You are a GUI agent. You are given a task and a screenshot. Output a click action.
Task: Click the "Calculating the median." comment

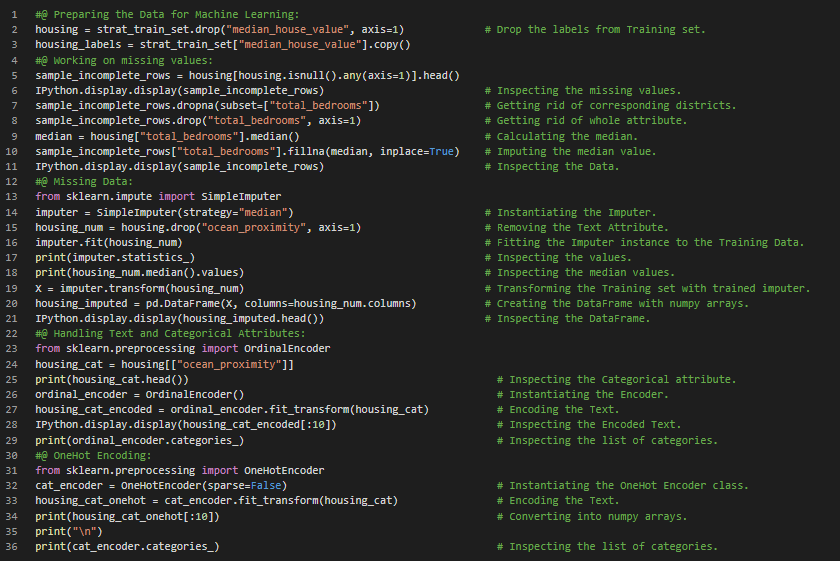coord(560,137)
